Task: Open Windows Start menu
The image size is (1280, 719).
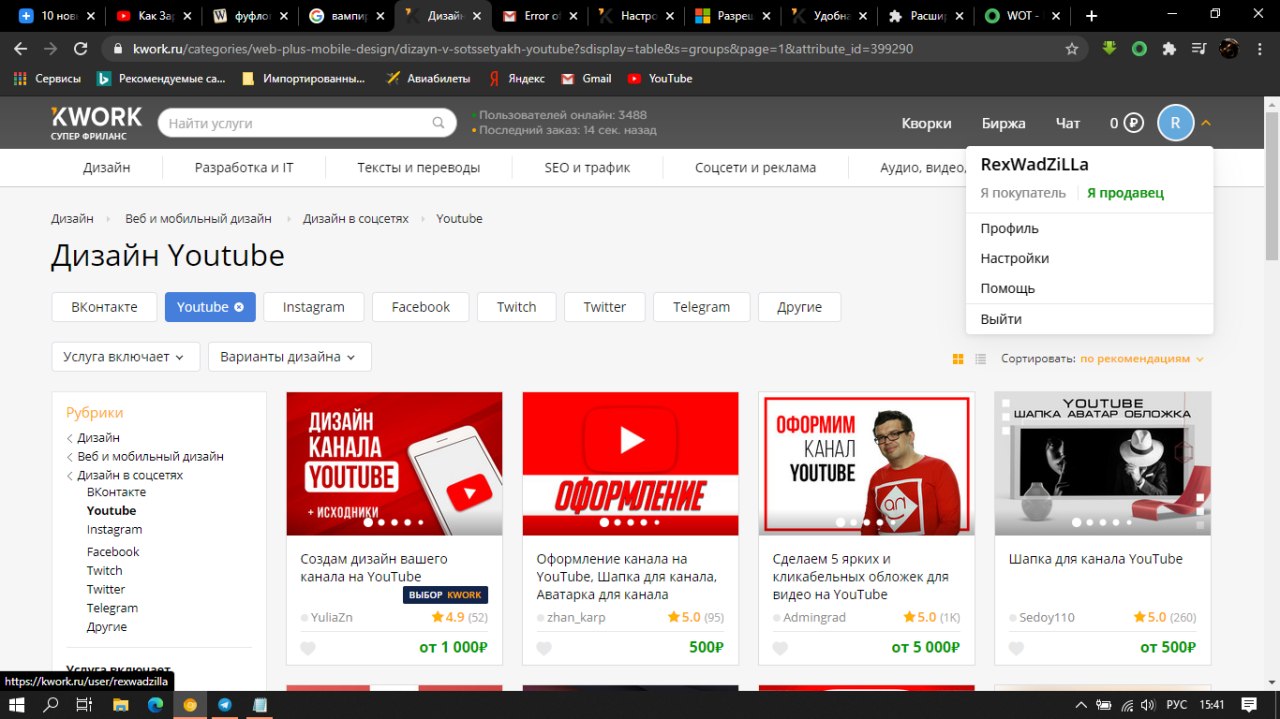Action: pyautogui.click(x=17, y=704)
